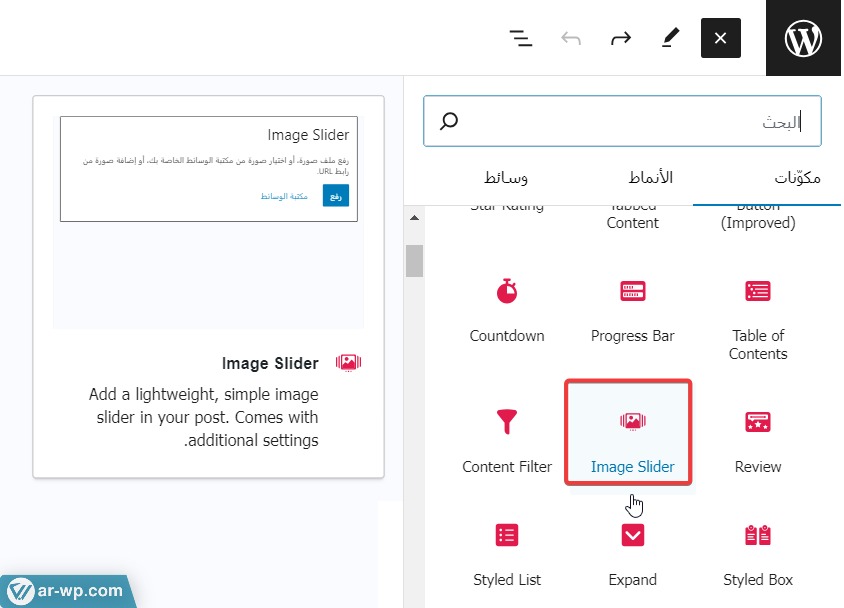Switch to the مكوّنات blocks tab
Viewport: 844px width, 608px height.
pyautogui.click(x=797, y=178)
